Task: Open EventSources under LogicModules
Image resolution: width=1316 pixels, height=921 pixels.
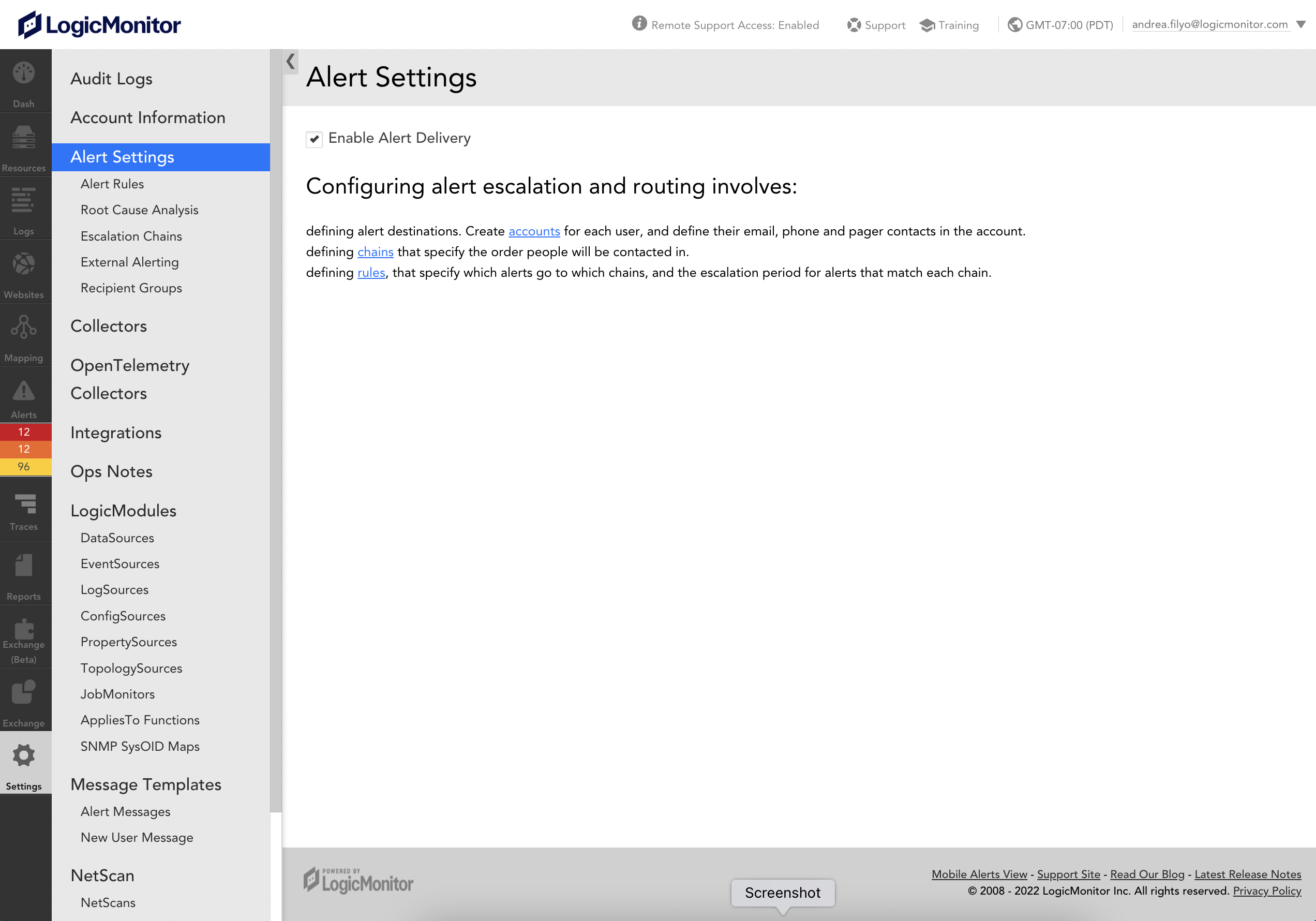Action: point(121,564)
